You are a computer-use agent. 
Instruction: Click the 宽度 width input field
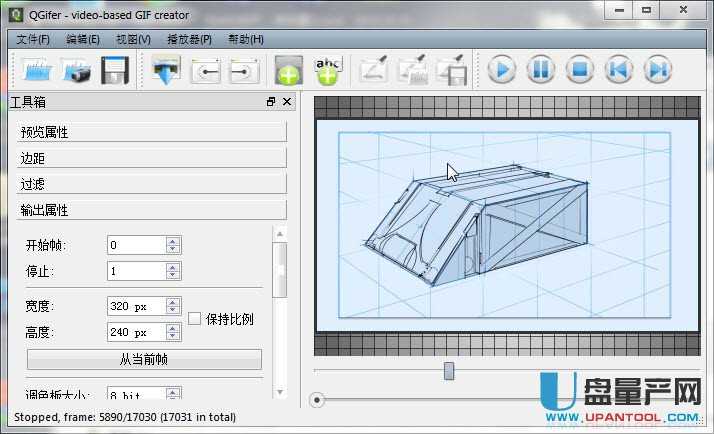click(x=135, y=306)
